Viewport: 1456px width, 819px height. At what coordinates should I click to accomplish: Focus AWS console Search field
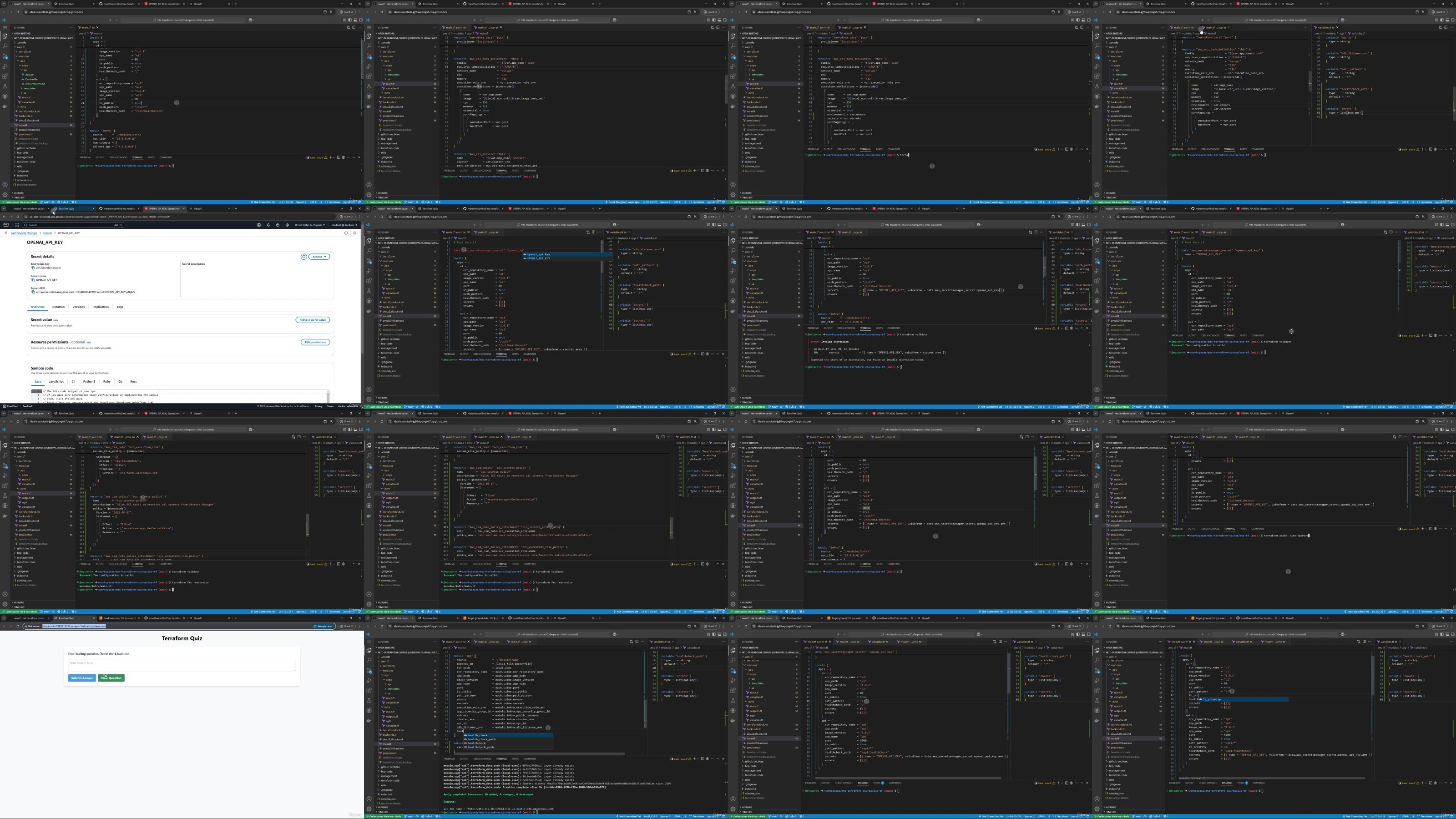(x=73, y=226)
